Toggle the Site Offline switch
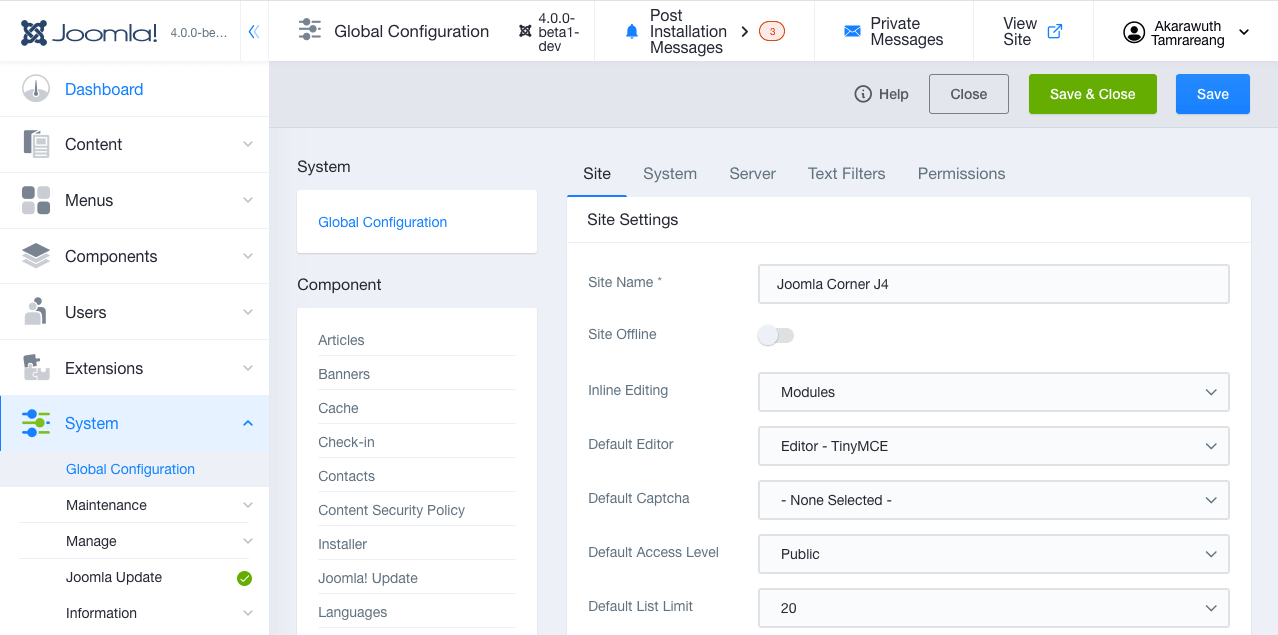Image resolution: width=1278 pixels, height=635 pixels. (x=776, y=336)
